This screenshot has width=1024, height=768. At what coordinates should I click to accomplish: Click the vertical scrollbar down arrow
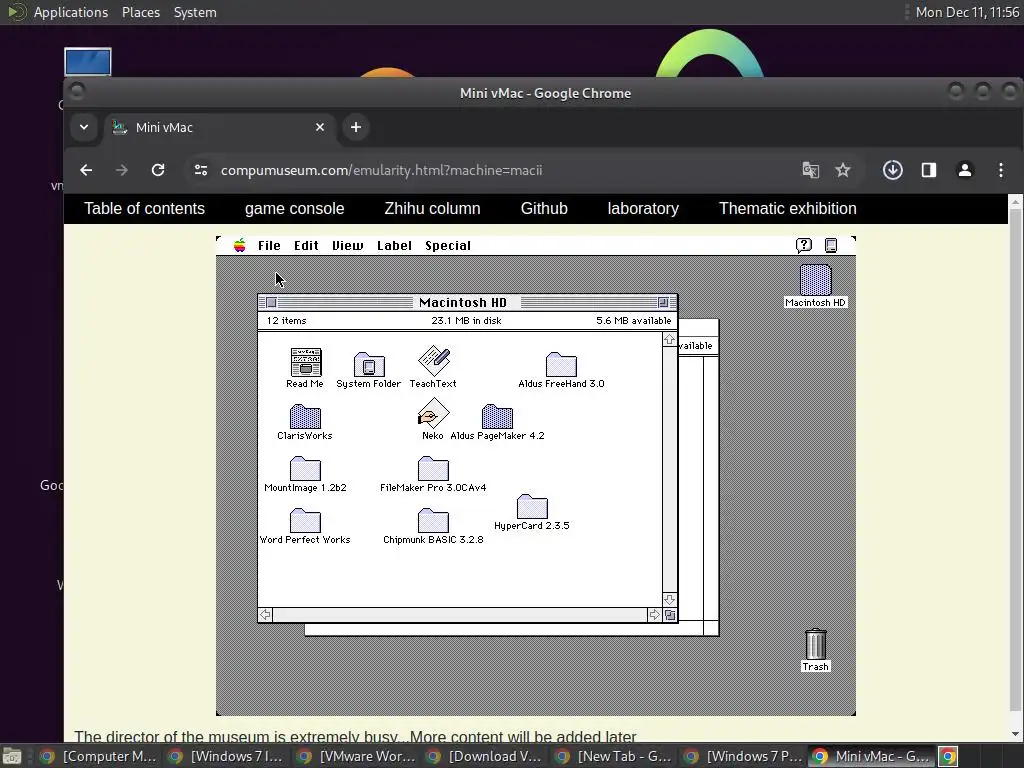[669, 600]
